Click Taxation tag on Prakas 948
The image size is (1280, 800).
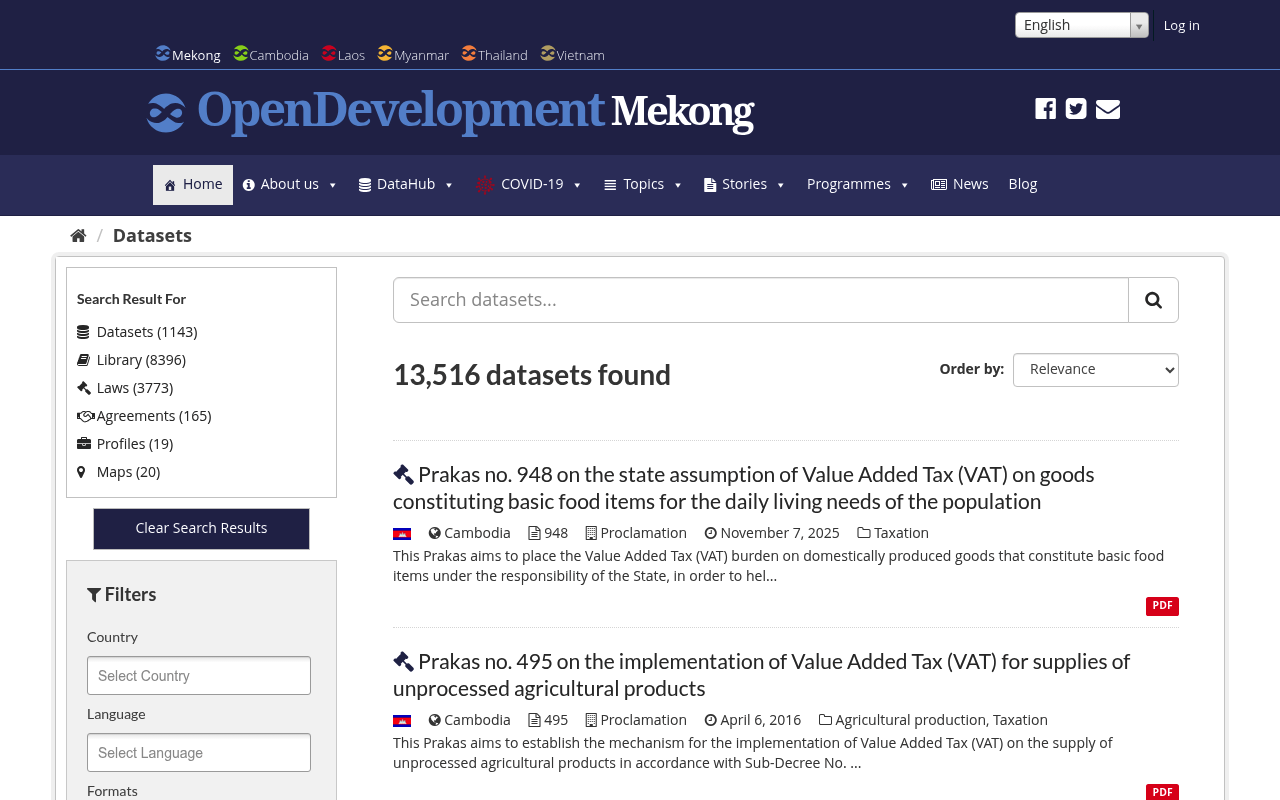pos(901,533)
